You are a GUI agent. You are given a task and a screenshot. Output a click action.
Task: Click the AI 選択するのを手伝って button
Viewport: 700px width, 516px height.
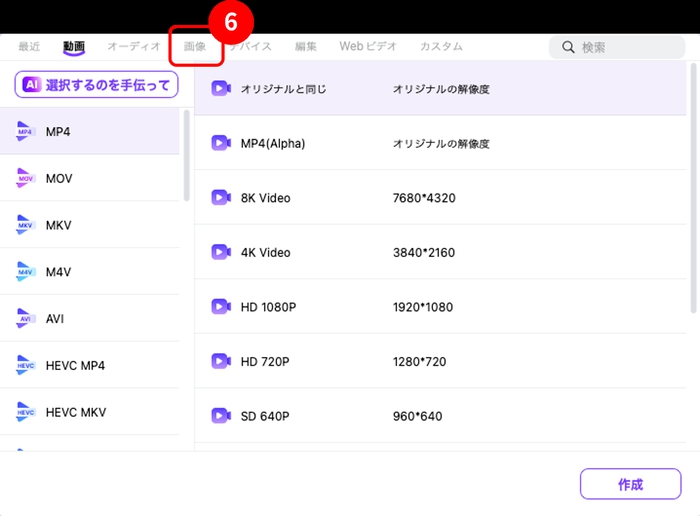click(96, 85)
